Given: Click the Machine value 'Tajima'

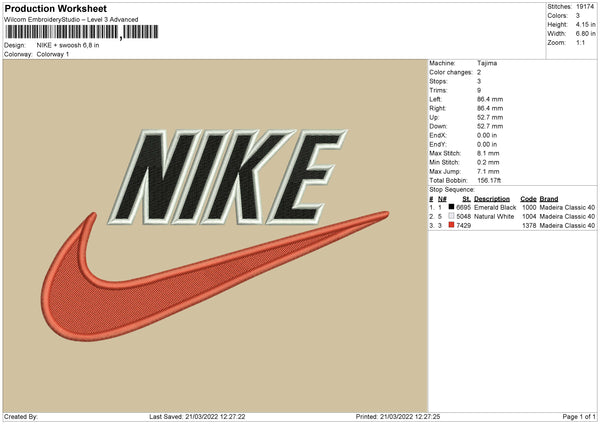Looking at the screenshot, I should click(487, 63).
